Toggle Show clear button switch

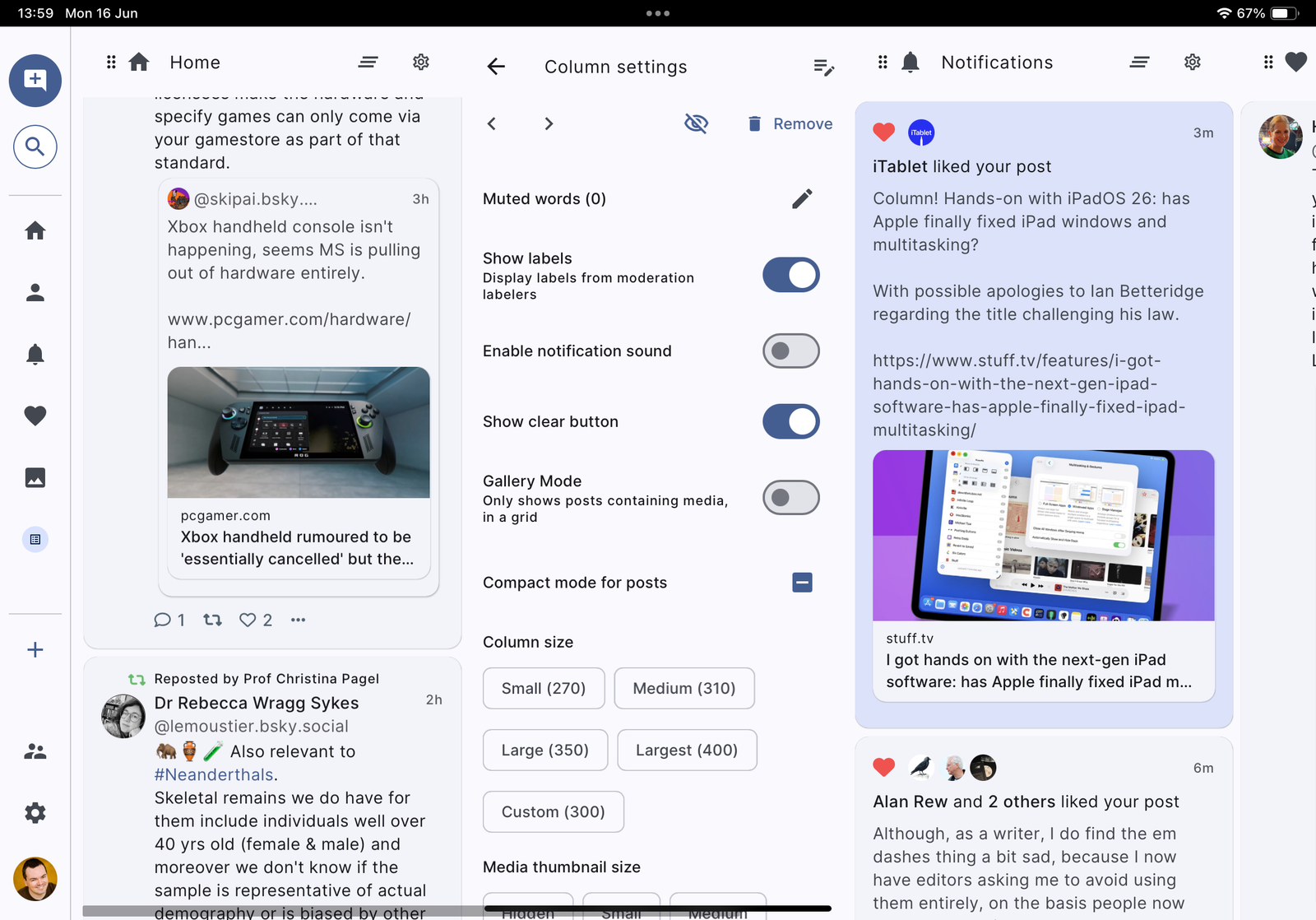(x=791, y=421)
